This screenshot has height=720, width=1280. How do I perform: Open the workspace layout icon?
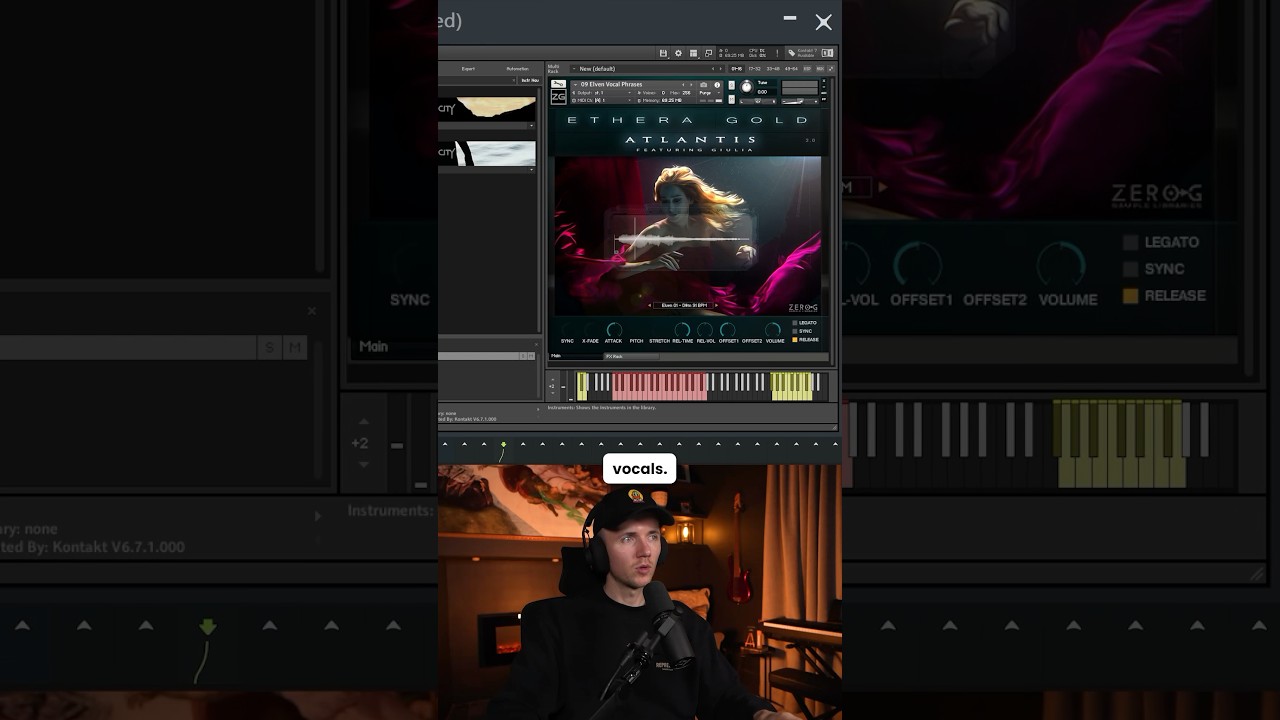pyautogui.click(x=693, y=53)
